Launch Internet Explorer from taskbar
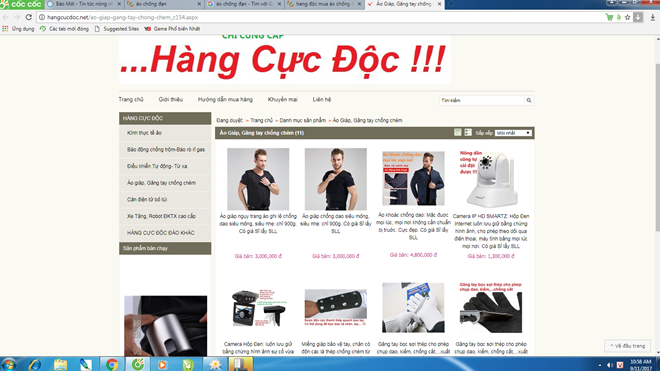Screen dimensions: 660x371 click(35, 364)
